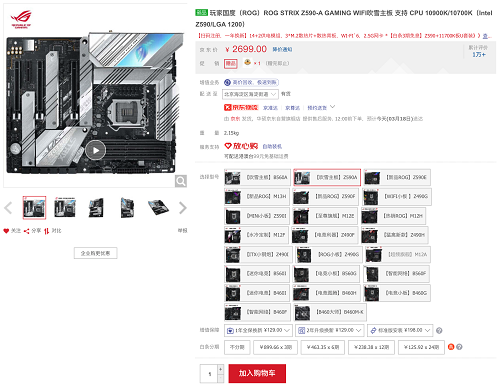Click the high-price recycling service badge
This screenshot has width=500, height=387.
(x=251, y=82)
